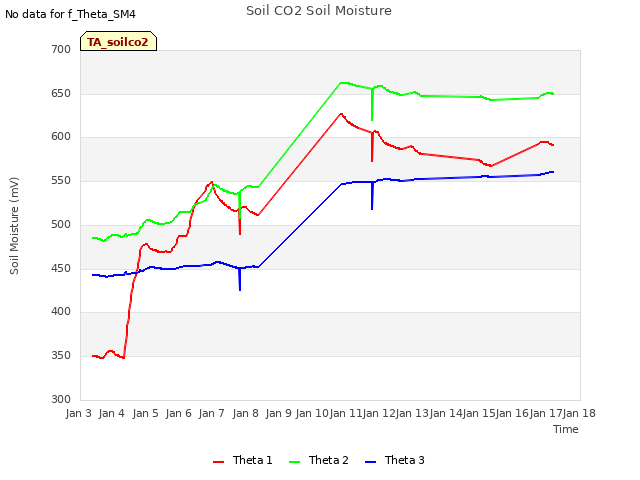Click the Jan 5 x-axis label

click(146, 413)
